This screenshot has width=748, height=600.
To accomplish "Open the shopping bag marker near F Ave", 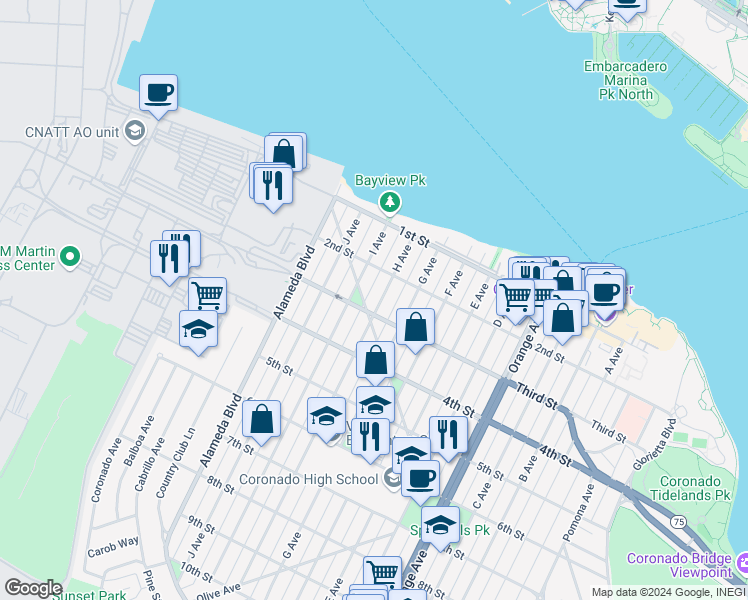I will [x=415, y=330].
